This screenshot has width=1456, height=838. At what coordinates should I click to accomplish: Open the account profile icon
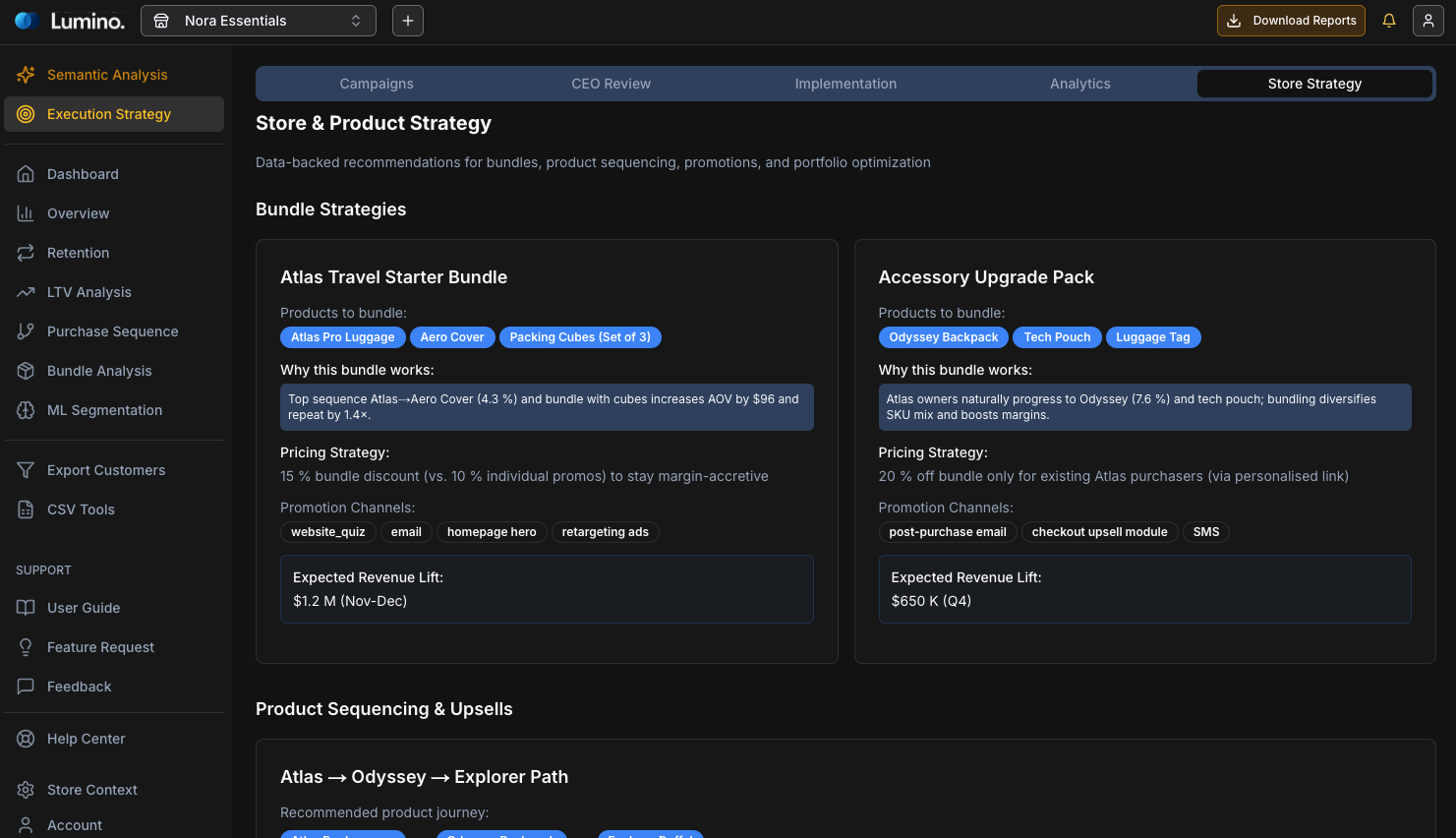pos(1428,20)
